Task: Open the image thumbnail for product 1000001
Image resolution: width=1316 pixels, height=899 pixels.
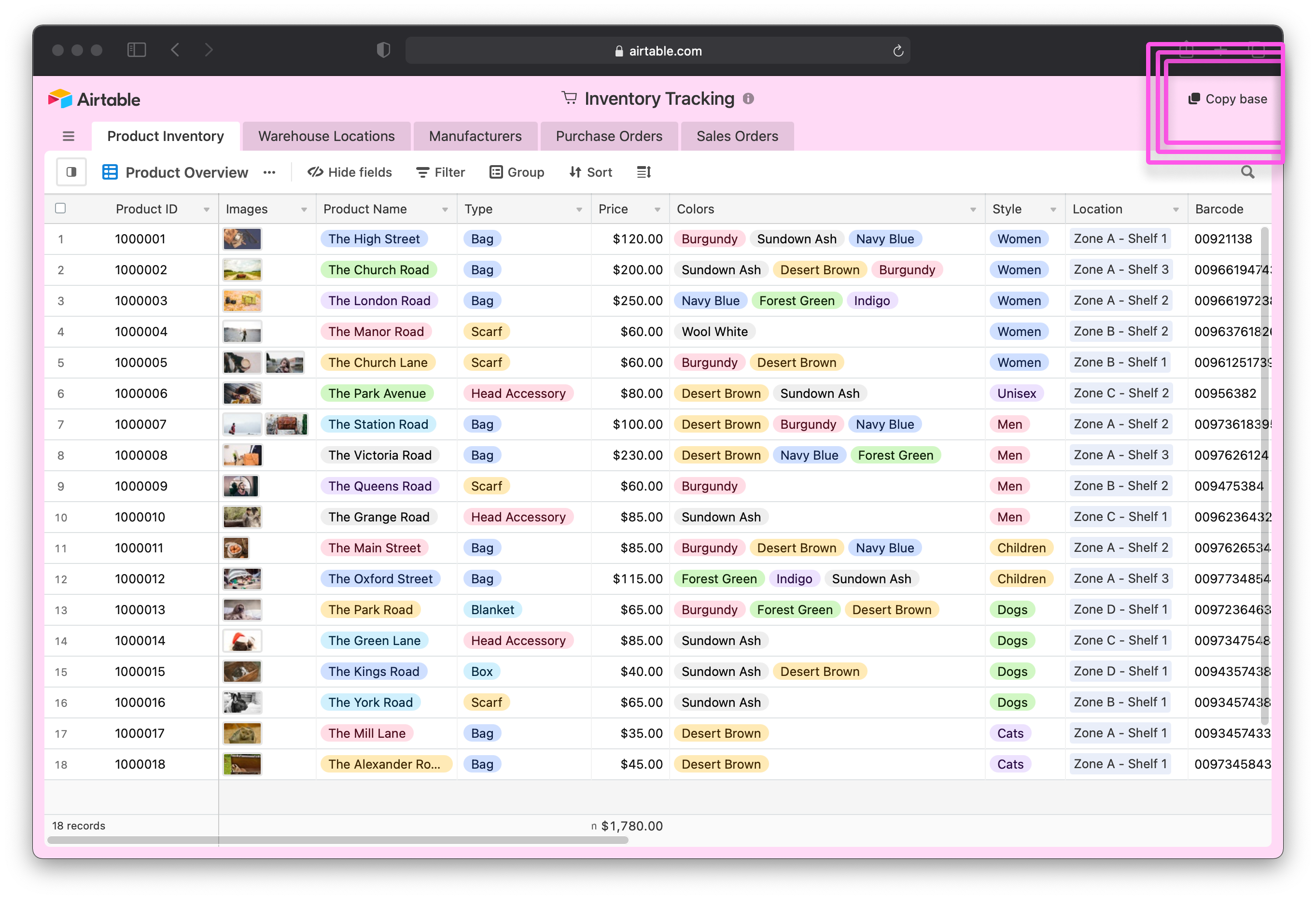Action: (242, 239)
